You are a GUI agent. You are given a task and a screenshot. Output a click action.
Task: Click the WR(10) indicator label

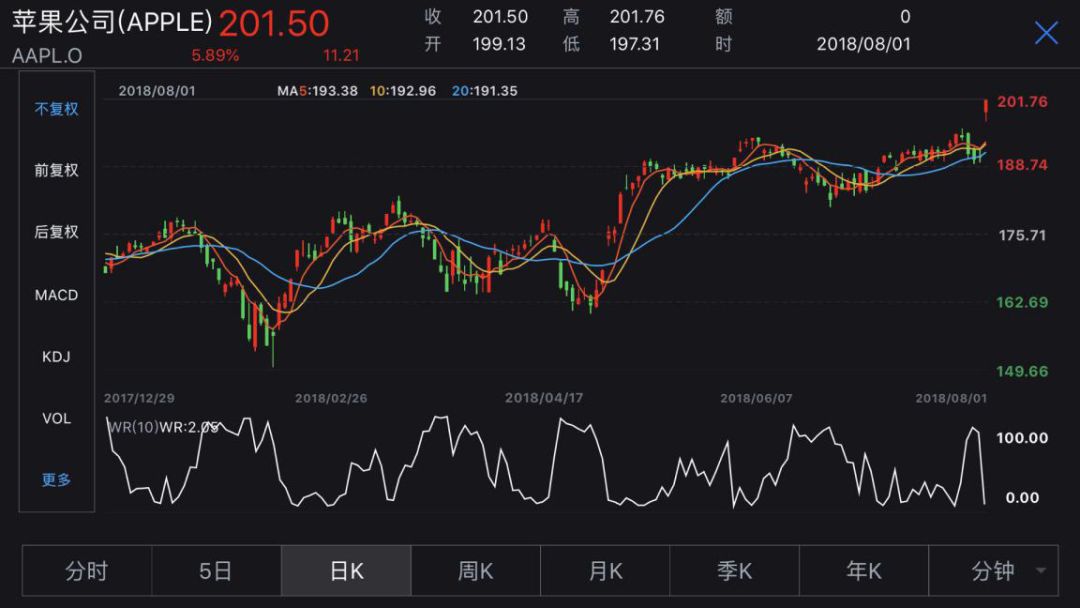130,427
